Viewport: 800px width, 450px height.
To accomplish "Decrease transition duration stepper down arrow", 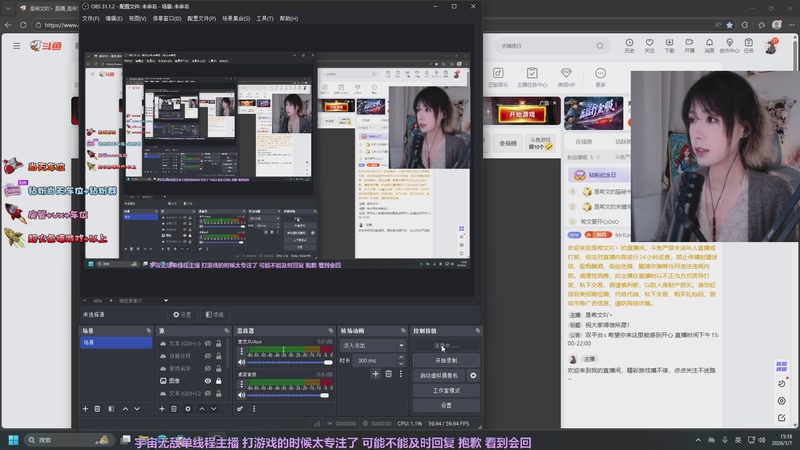I will (401, 364).
